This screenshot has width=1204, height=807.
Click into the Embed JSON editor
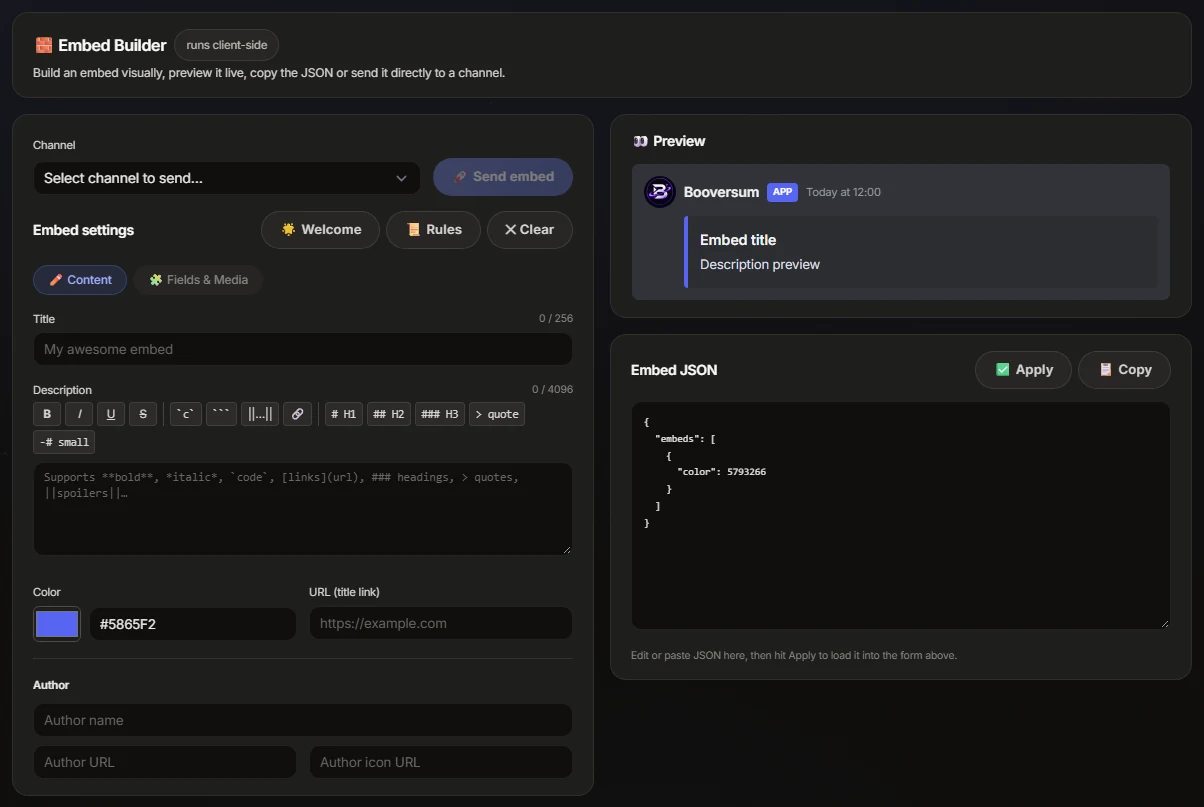[900, 515]
